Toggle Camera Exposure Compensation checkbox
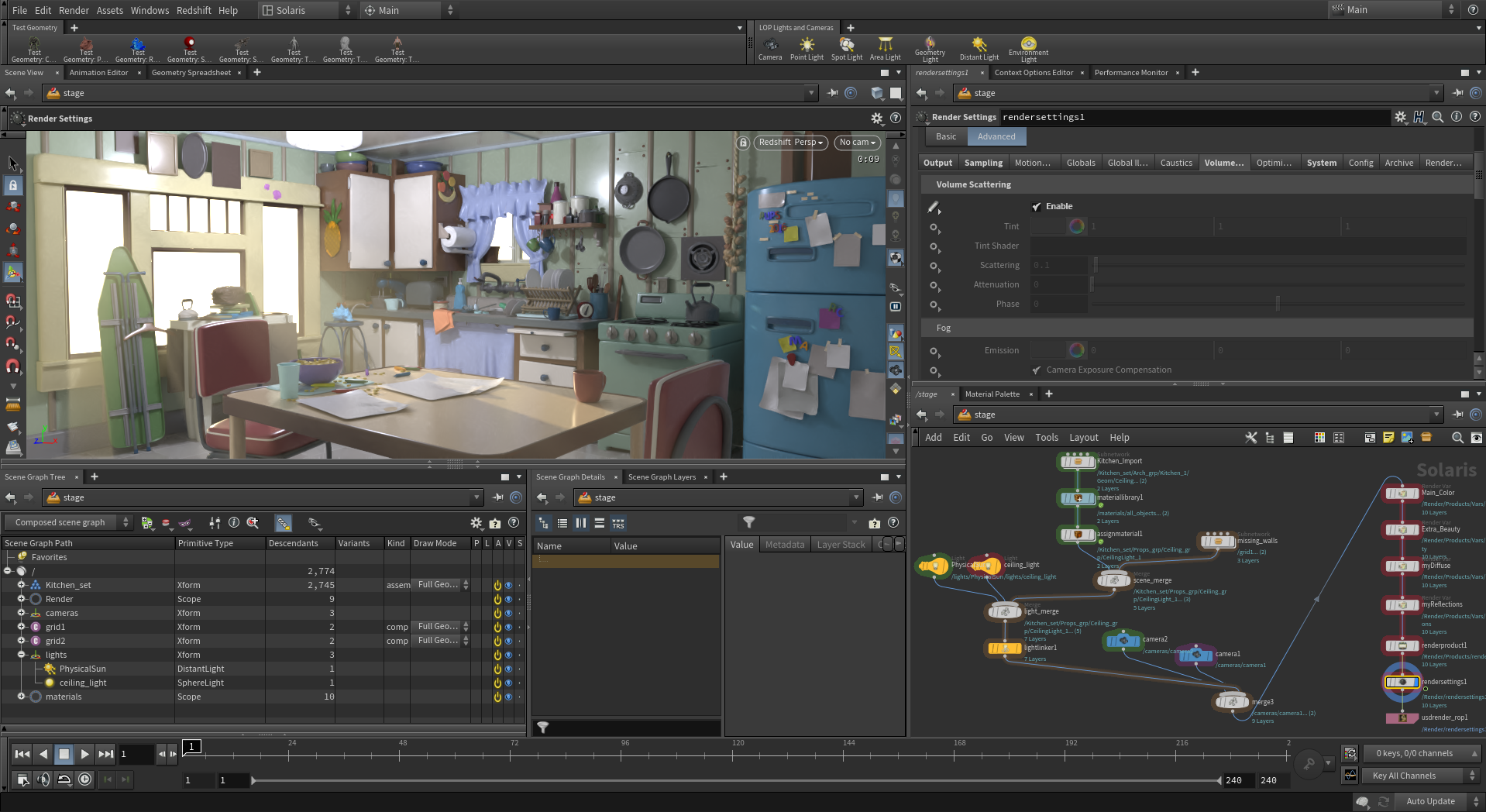 pyautogui.click(x=1037, y=370)
